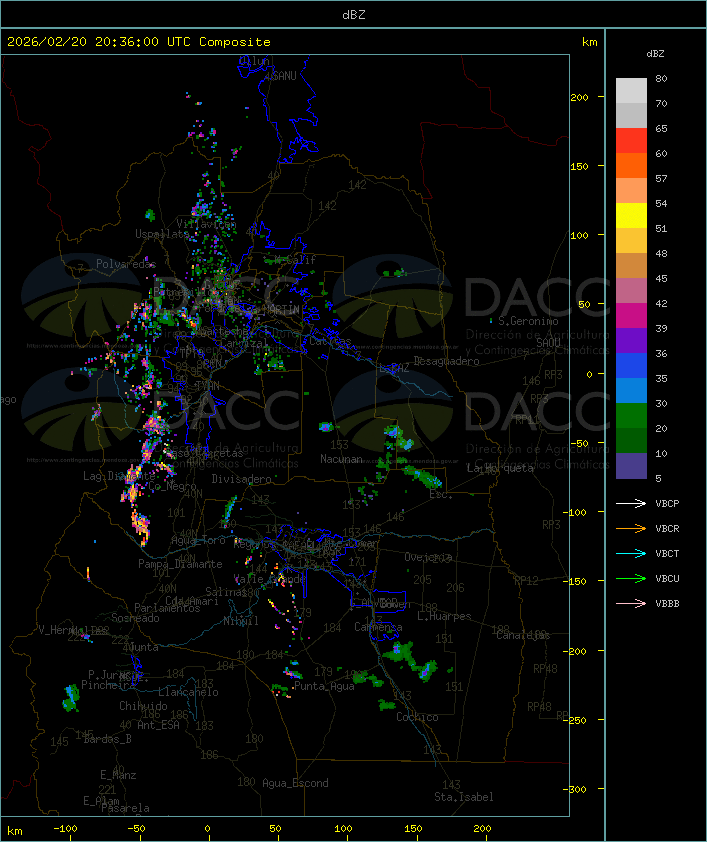
Task: Click the Nacunan label on the map
Action: (341, 459)
